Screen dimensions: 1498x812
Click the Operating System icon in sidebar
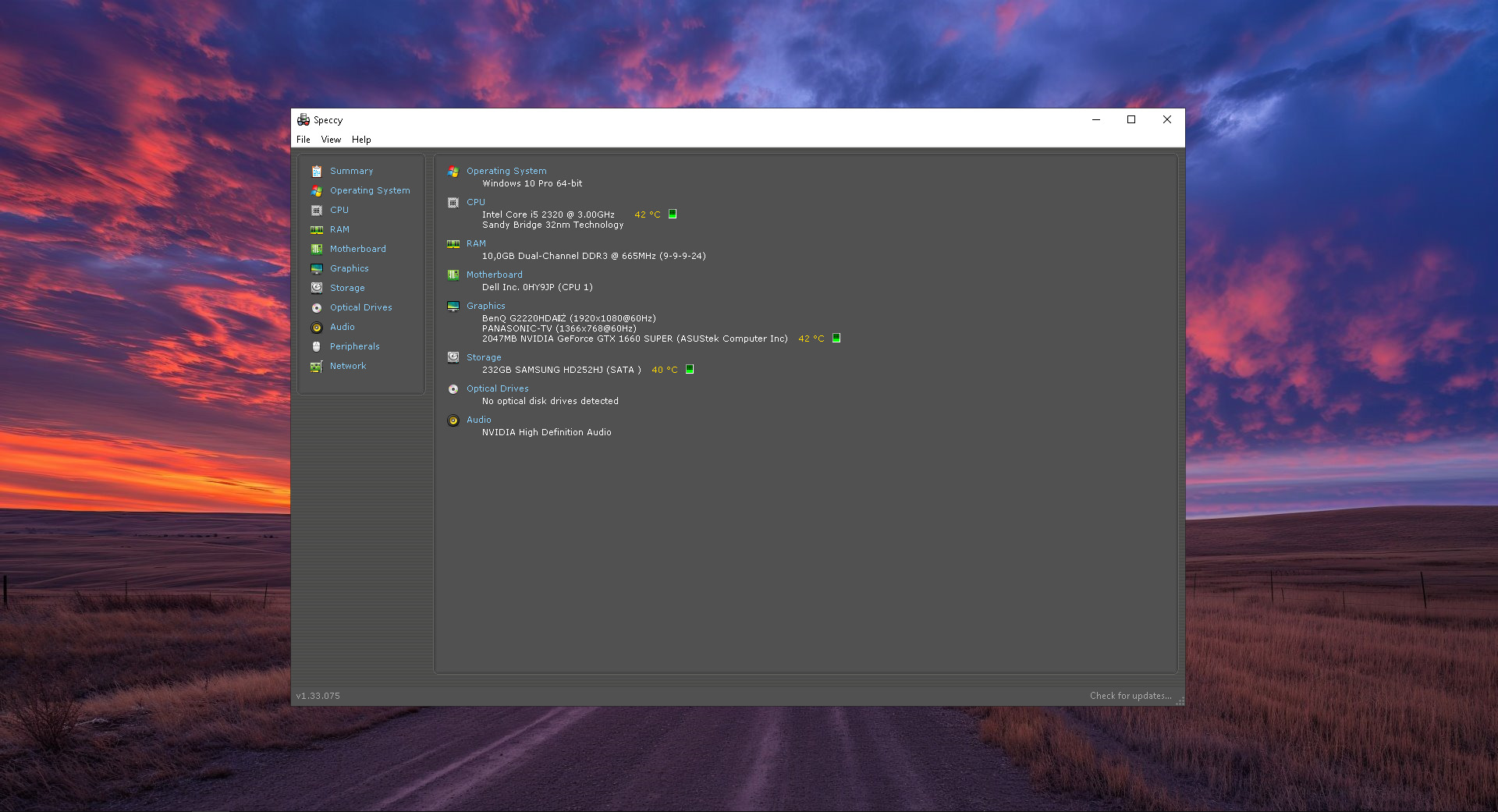point(317,191)
